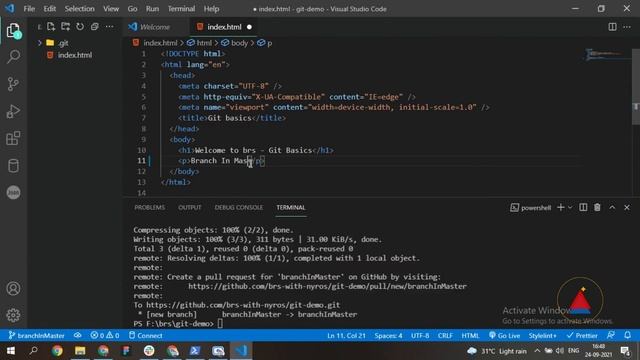Open notifications bell in status bar

627,335
